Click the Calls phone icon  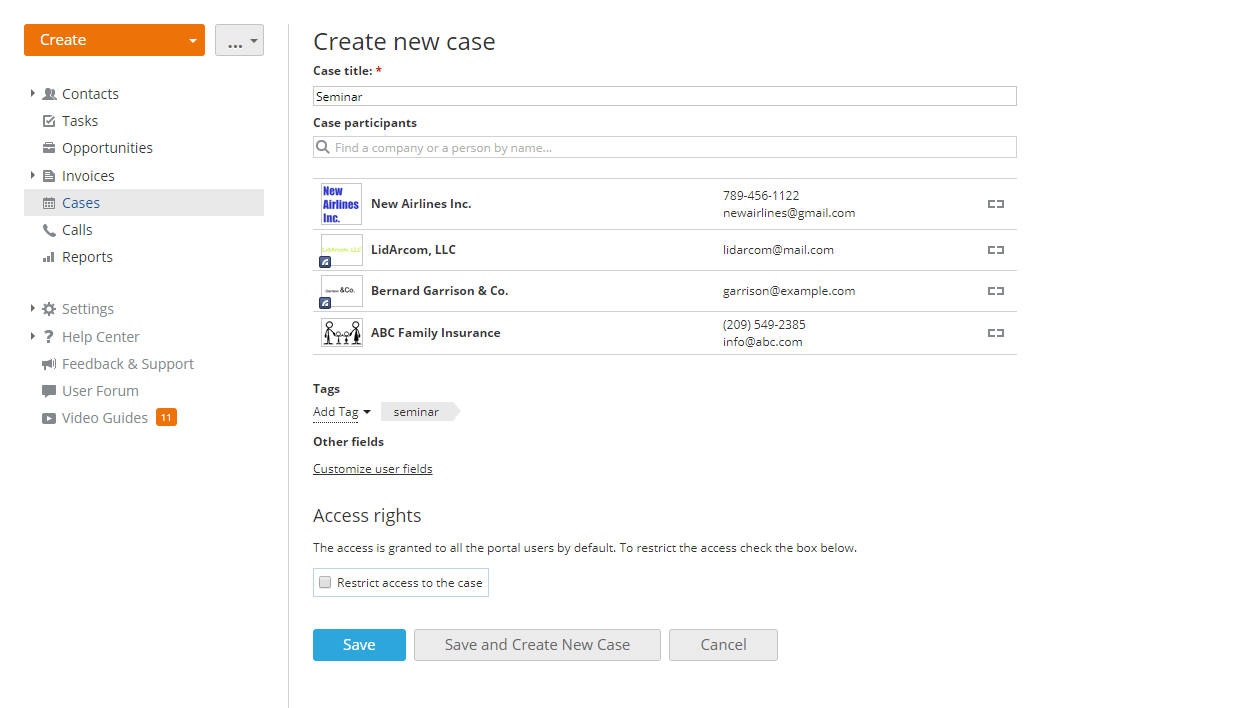(50, 229)
